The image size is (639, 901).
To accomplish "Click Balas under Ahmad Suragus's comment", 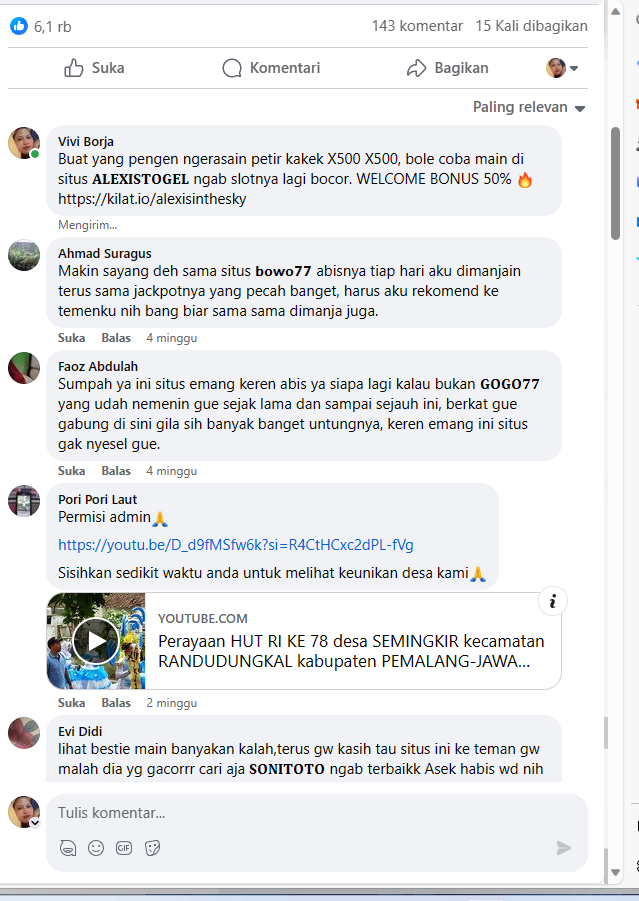I will (116, 338).
